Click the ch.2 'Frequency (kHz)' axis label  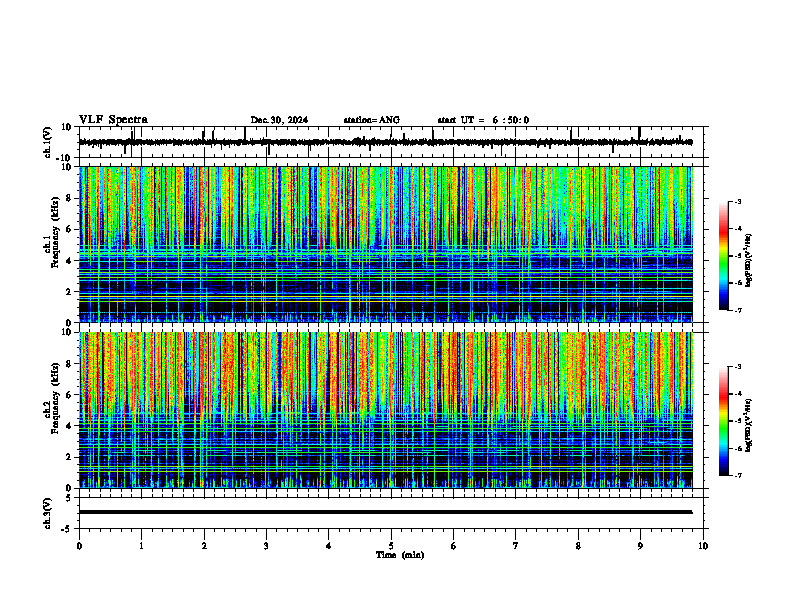coord(56,398)
